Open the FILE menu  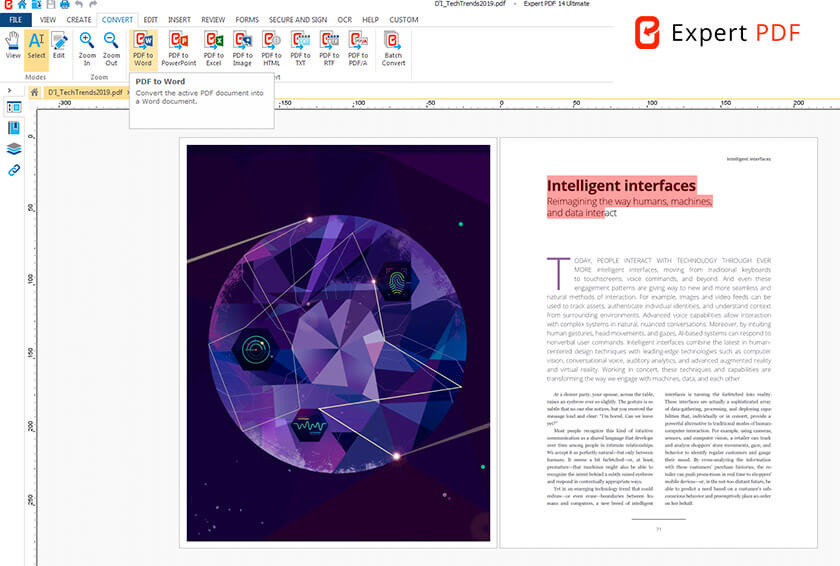point(15,19)
